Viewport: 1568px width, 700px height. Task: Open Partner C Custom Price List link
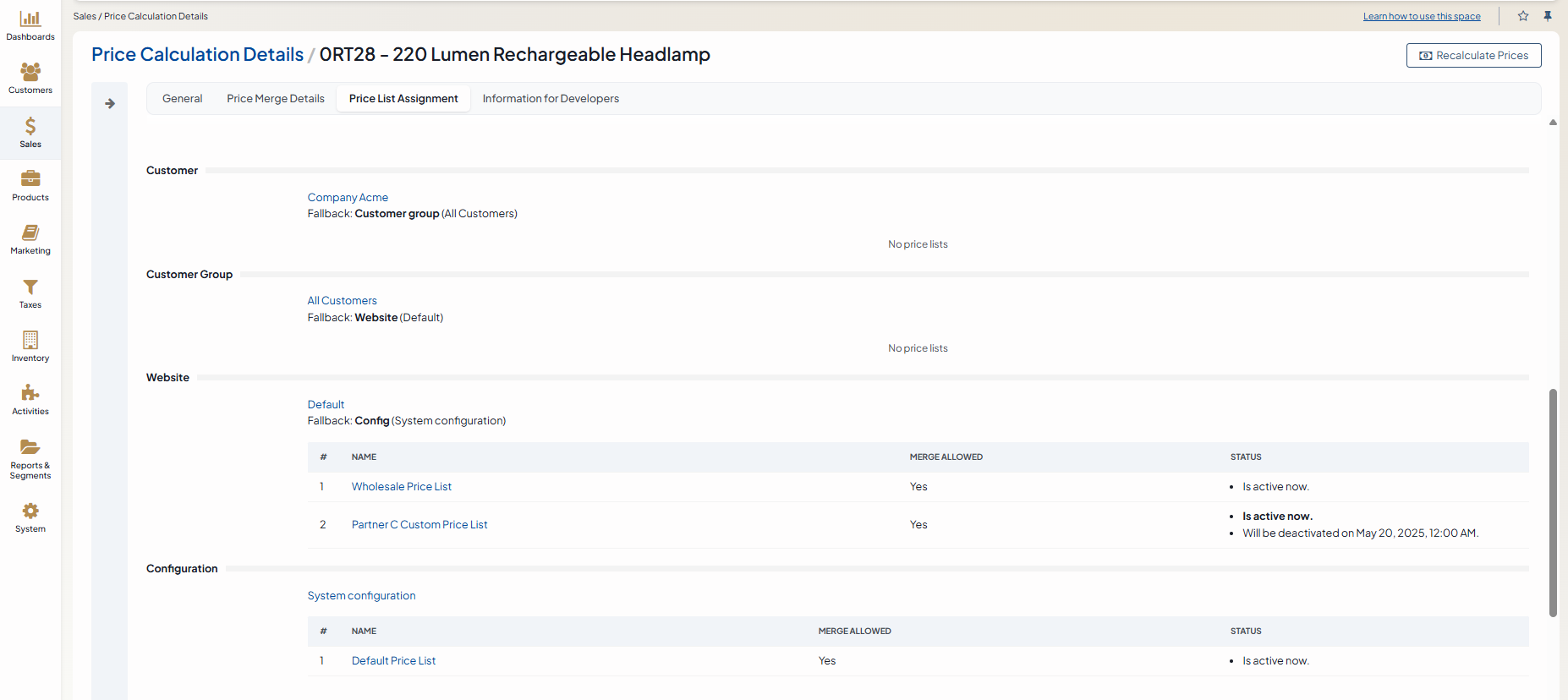tap(419, 525)
